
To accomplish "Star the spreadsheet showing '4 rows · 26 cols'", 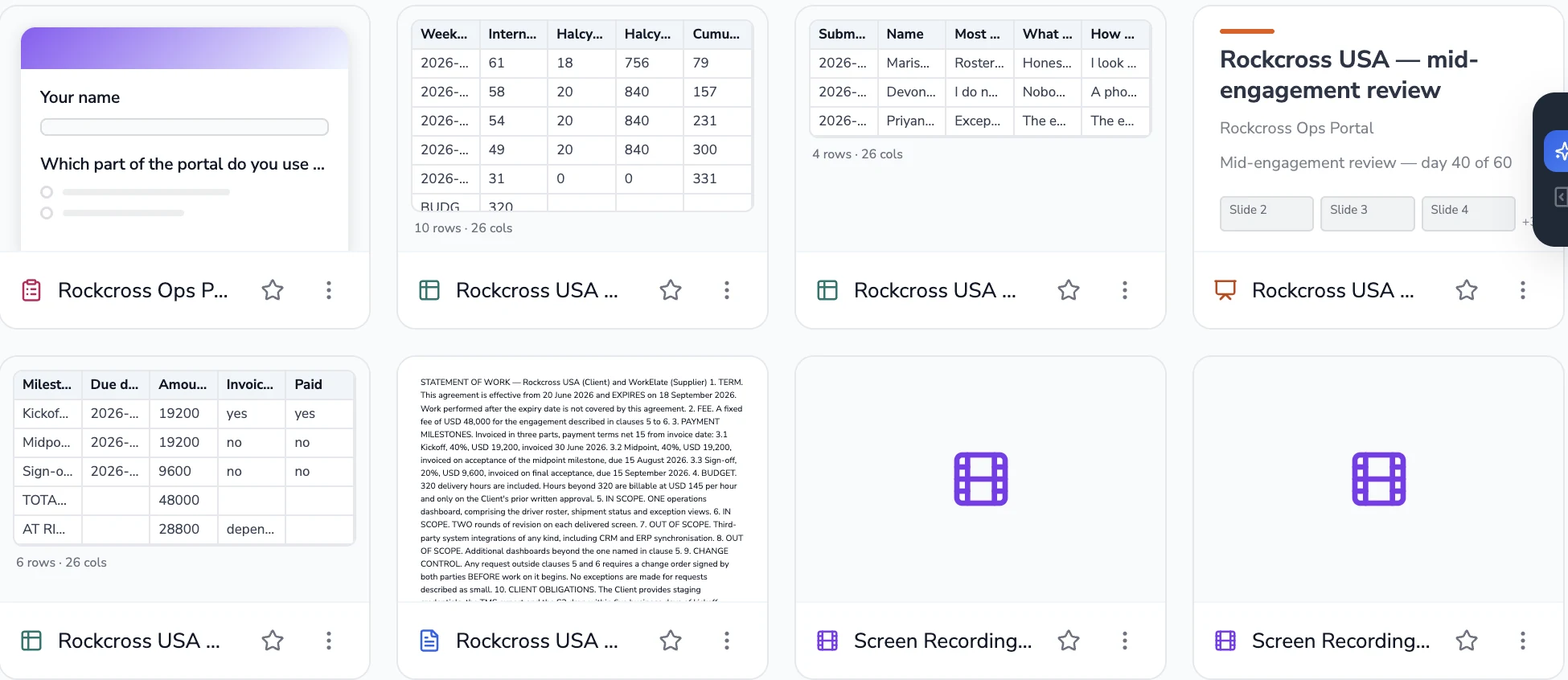I will tap(1069, 290).
